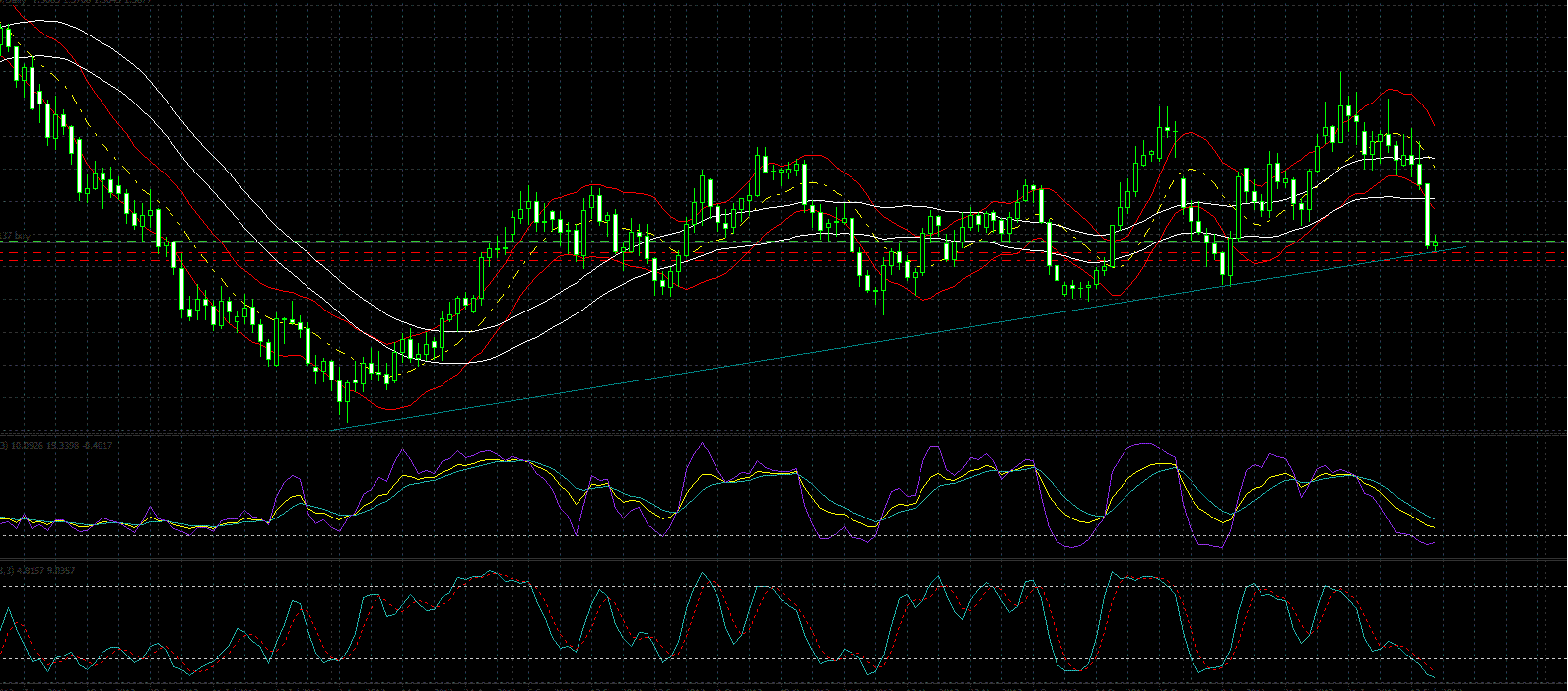The image size is (1568, 691).
Task: Click the last large falling candlestick
Action: (1428, 215)
